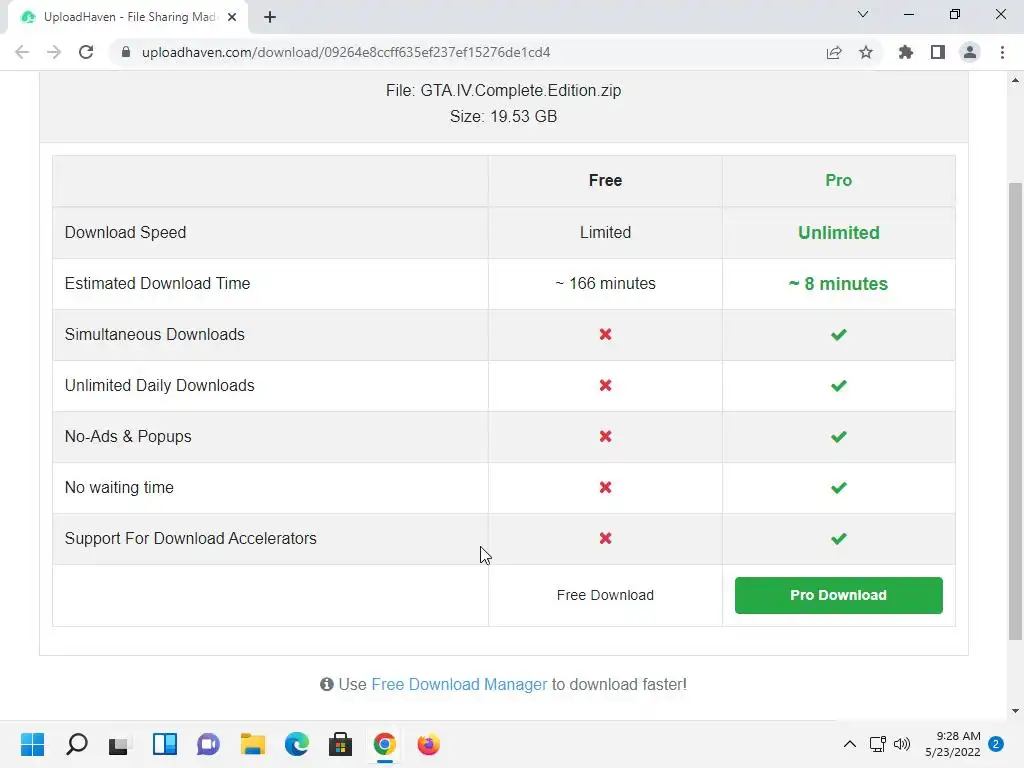
Task: Click green check in No waiting time row
Action: [x=839, y=487]
